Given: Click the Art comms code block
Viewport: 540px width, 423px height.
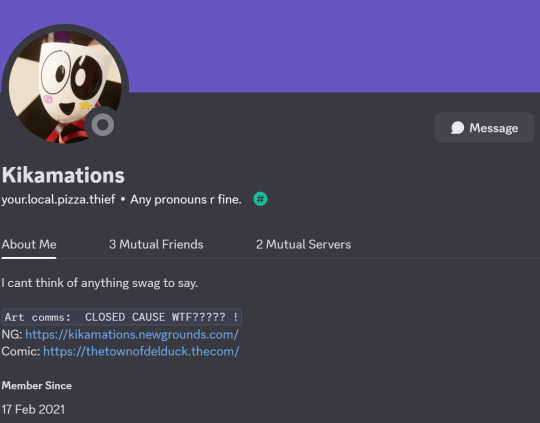Looking at the screenshot, I should click(122, 317).
